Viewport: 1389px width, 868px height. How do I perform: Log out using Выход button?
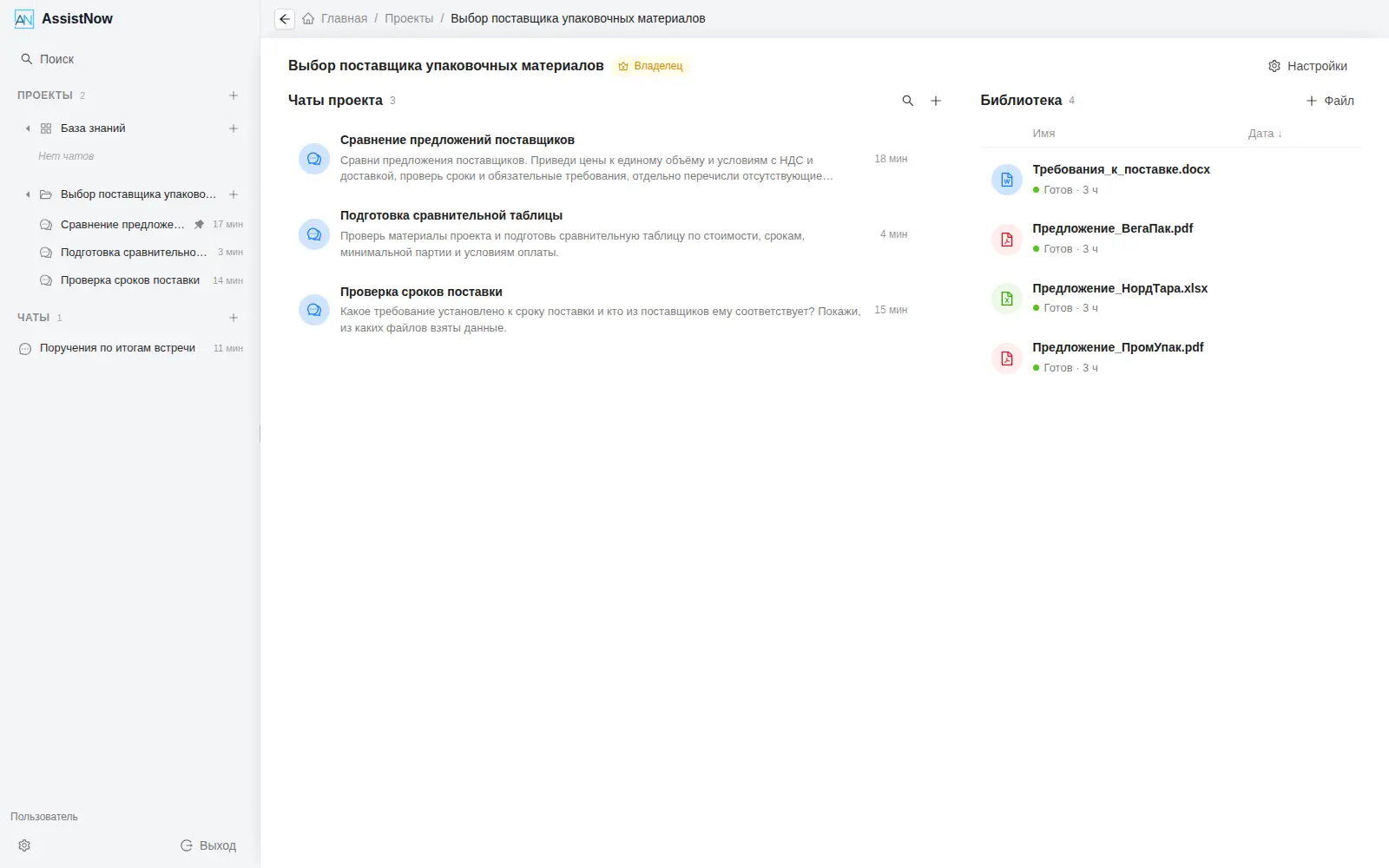pyautogui.click(x=208, y=845)
